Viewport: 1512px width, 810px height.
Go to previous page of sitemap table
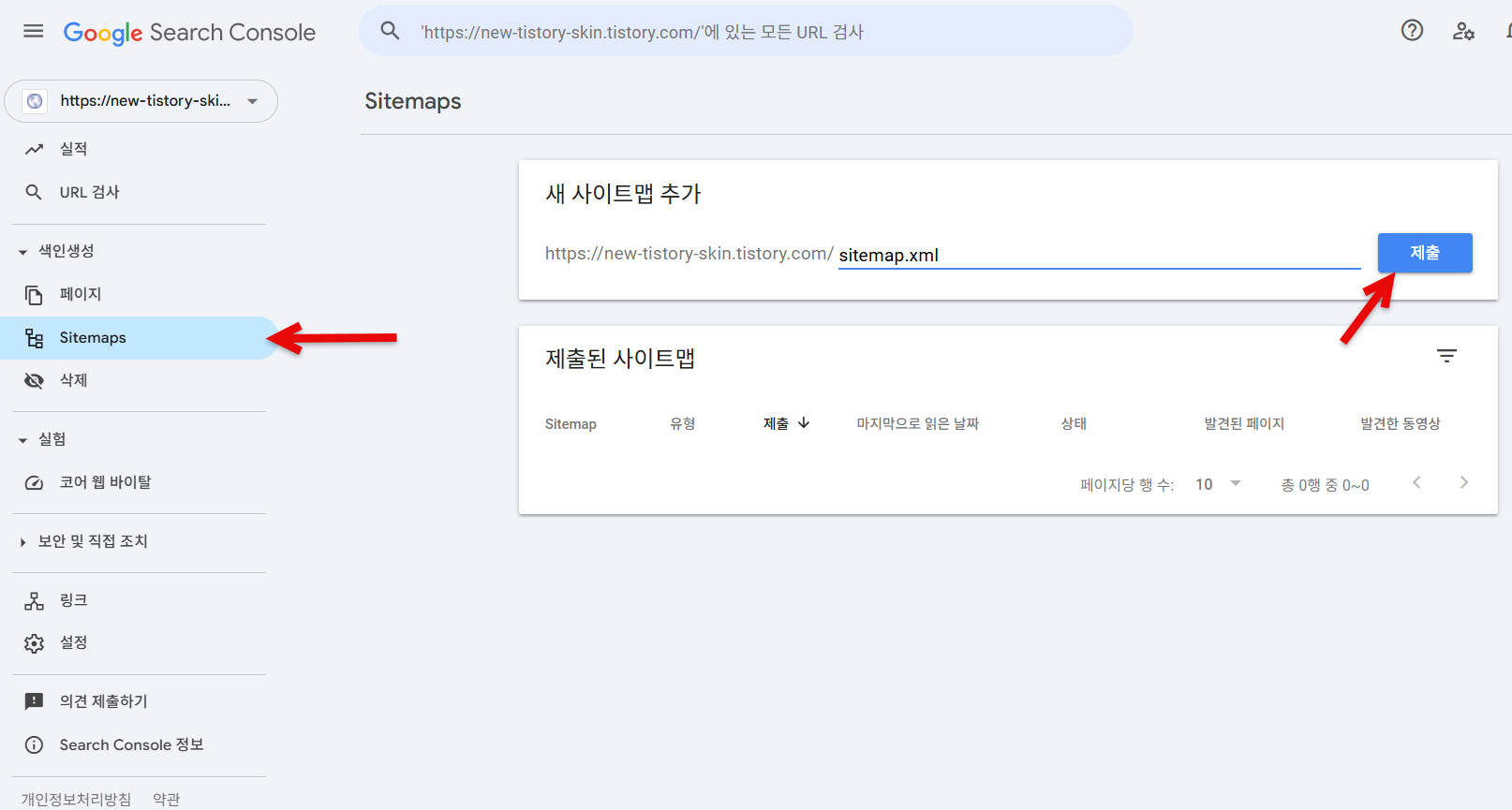coord(1416,482)
